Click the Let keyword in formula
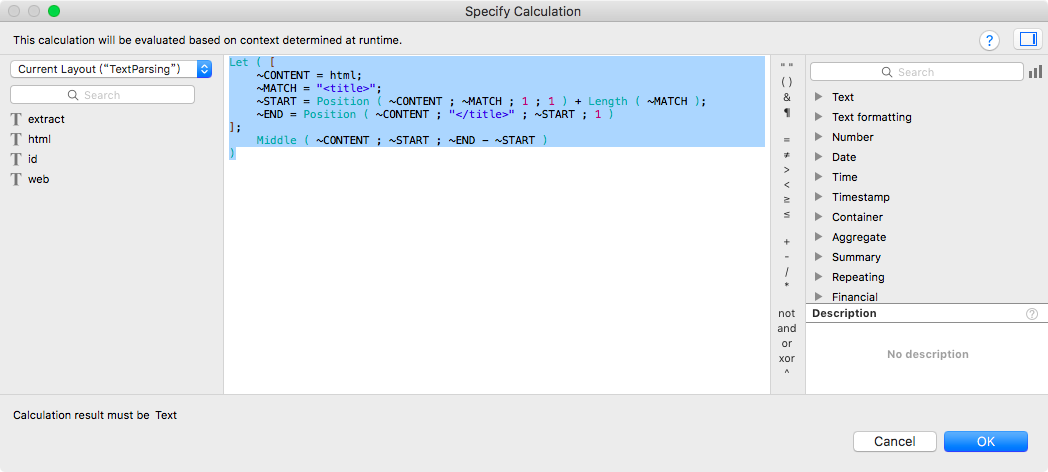The height and width of the screenshot is (472, 1048). pyautogui.click(x=239, y=62)
